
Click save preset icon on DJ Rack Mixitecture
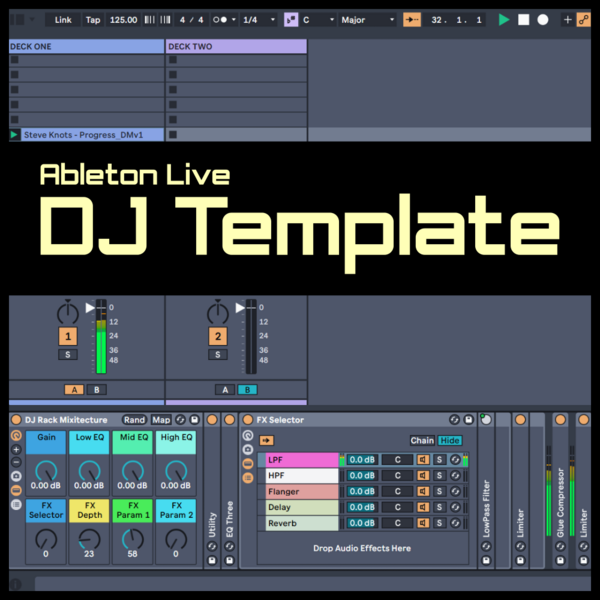(x=194, y=420)
